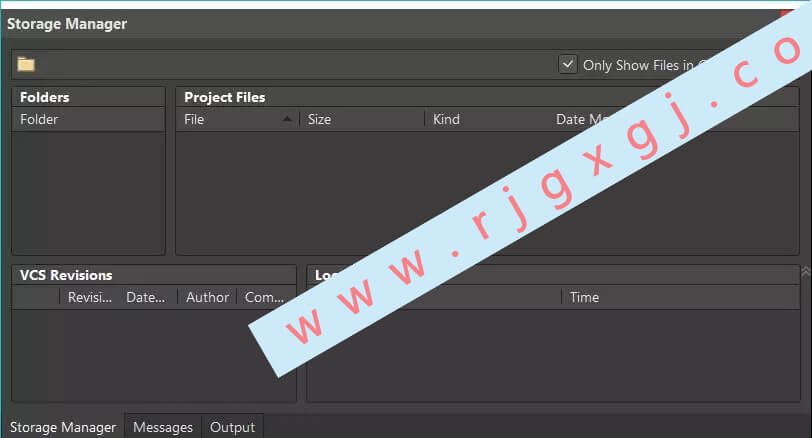Click the Author column header
Screen dimensions: 812x438
click(x=207, y=297)
